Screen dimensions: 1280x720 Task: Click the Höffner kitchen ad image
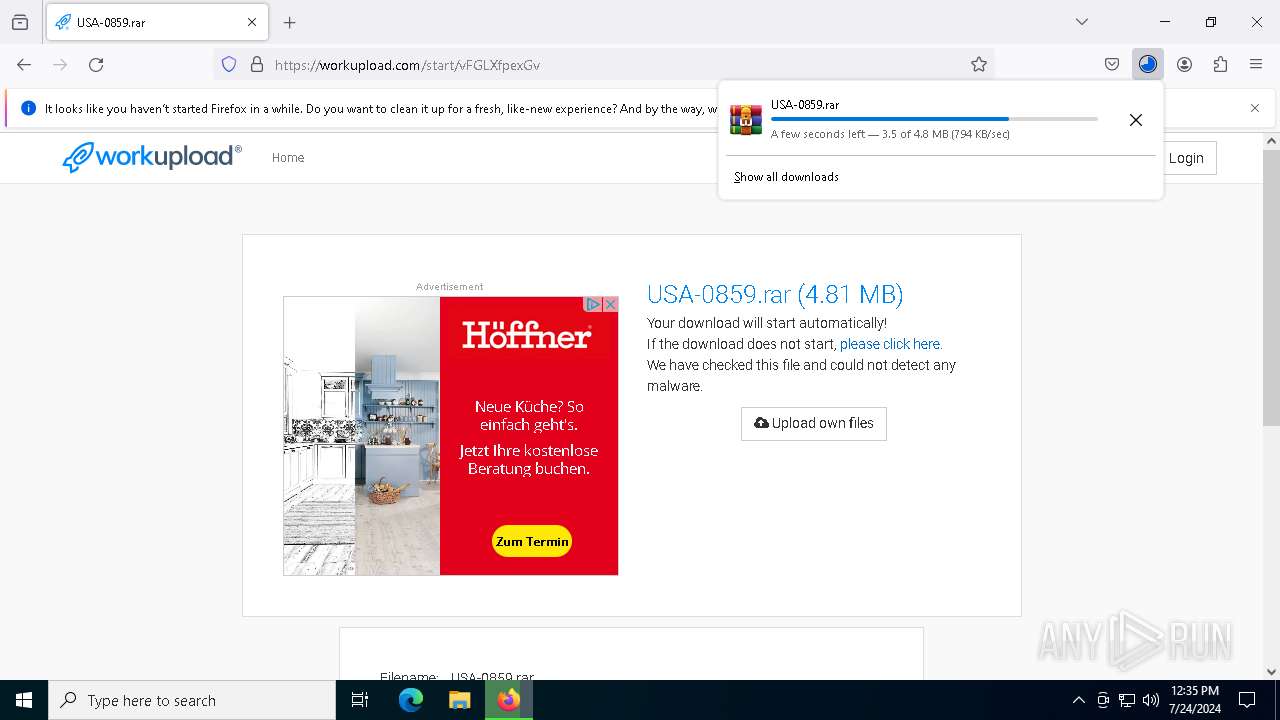click(x=361, y=436)
